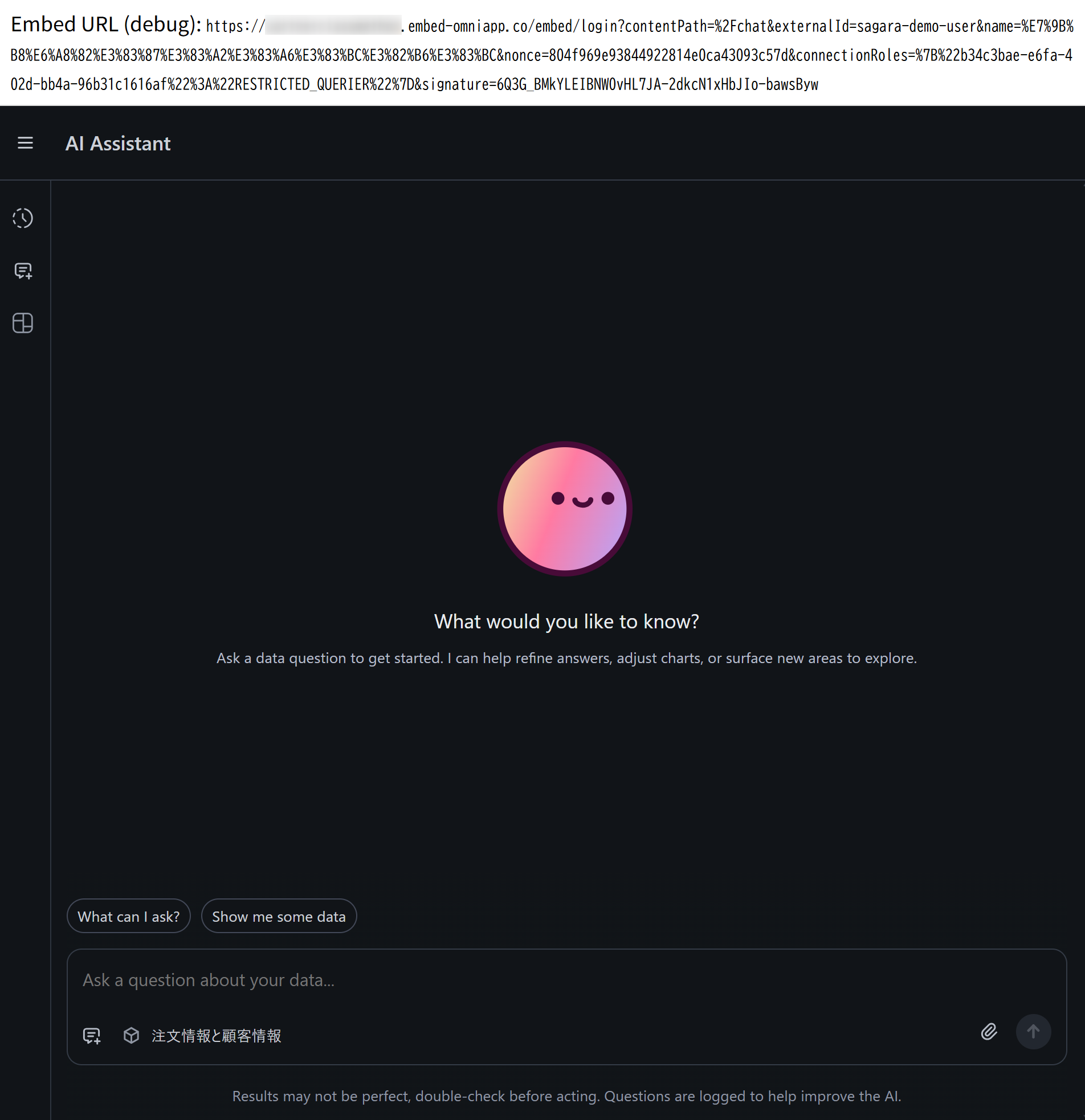Start a new chat from the sidebar
Viewport: 1085px width, 1120px height.
pos(23,271)
